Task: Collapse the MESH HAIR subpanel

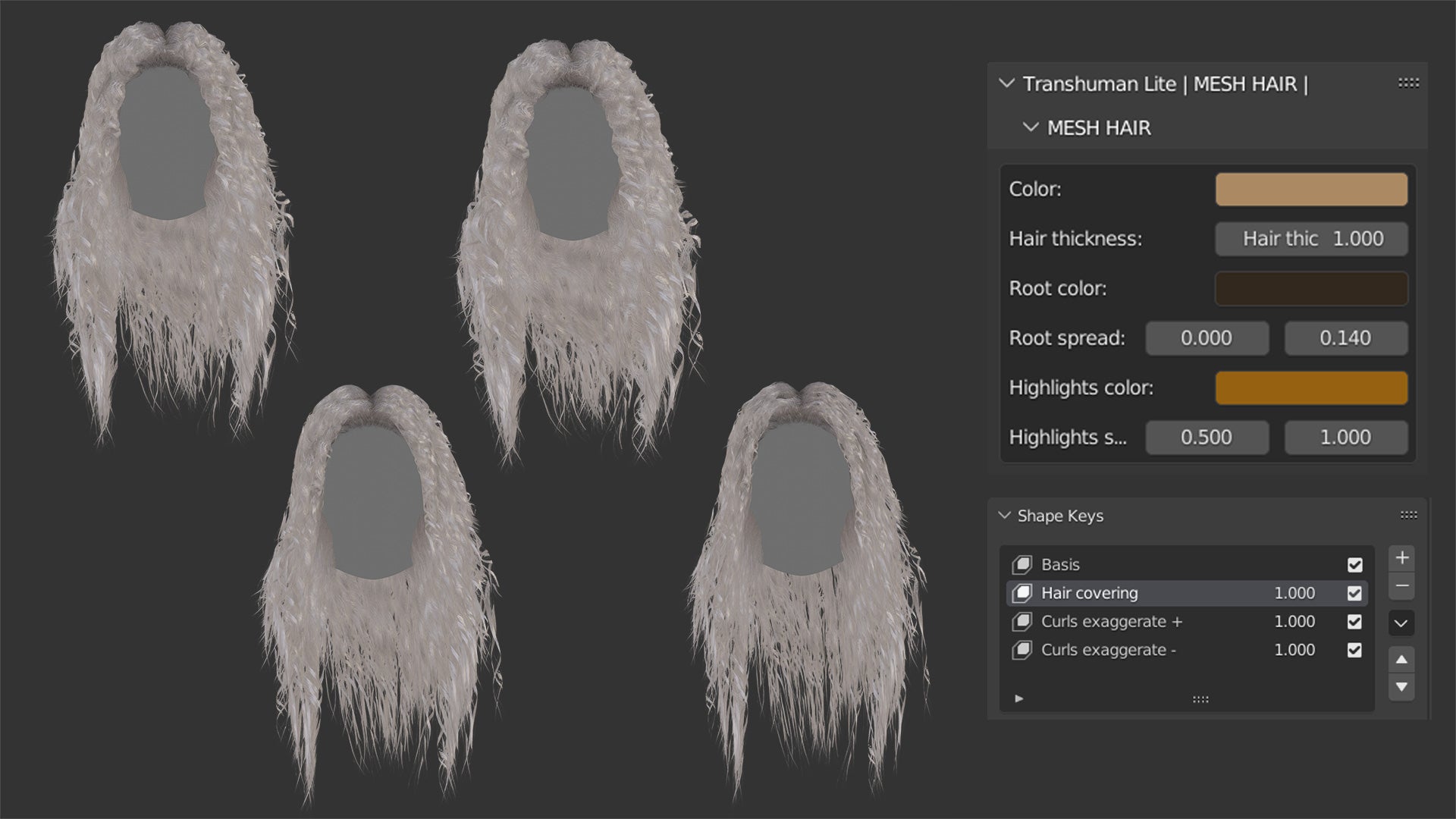Action: (1030, 127)
